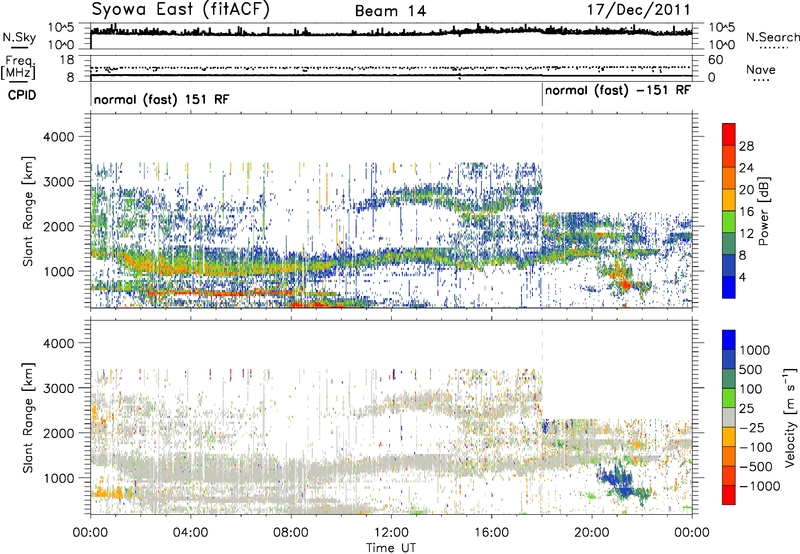Viewport: 800px width, 554px height.
Task: Click 'Slant Range [km]' label of velocity panel
Action: tap(28, 417)
